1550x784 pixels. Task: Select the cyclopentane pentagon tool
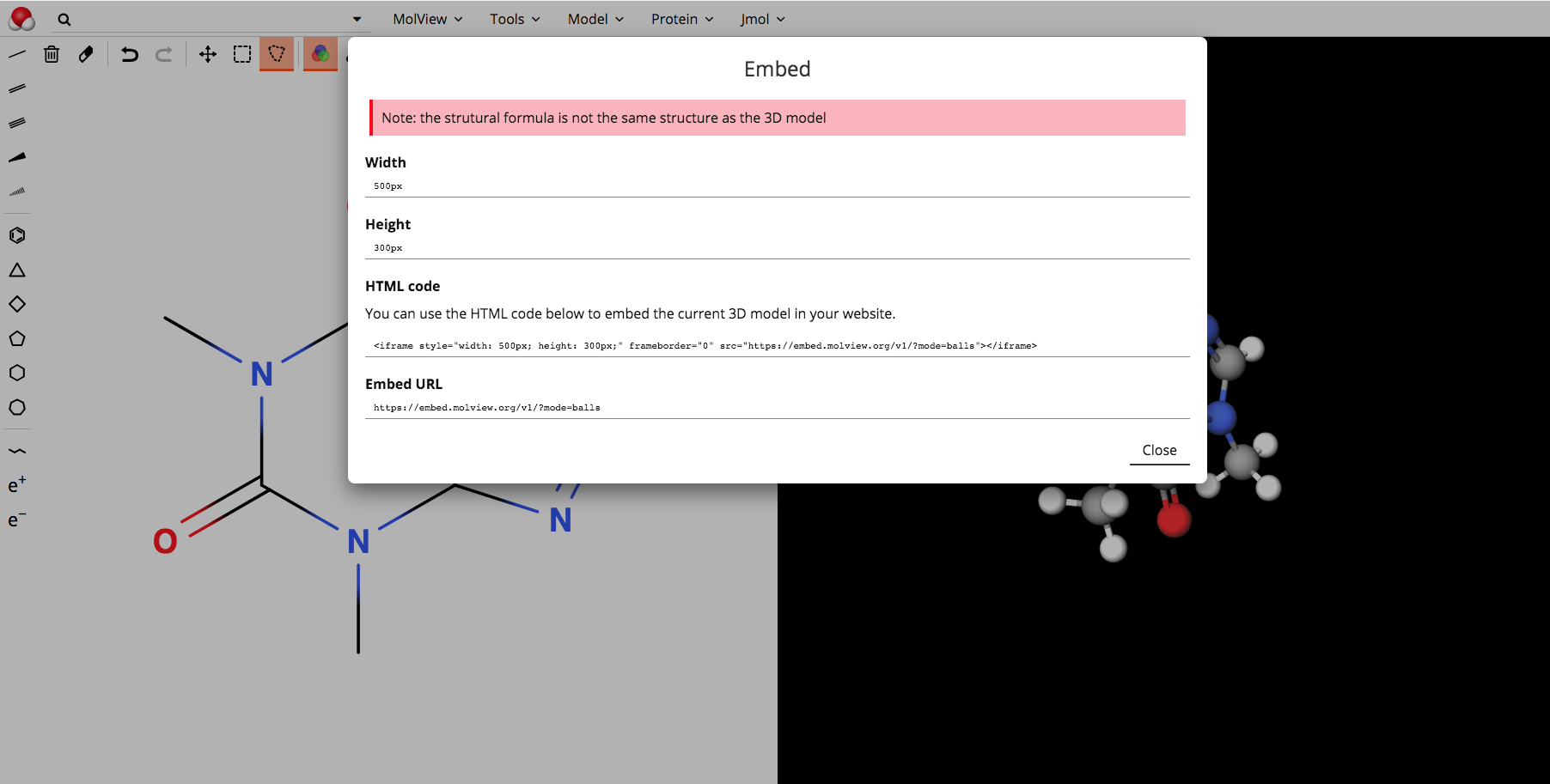(17, 338)
